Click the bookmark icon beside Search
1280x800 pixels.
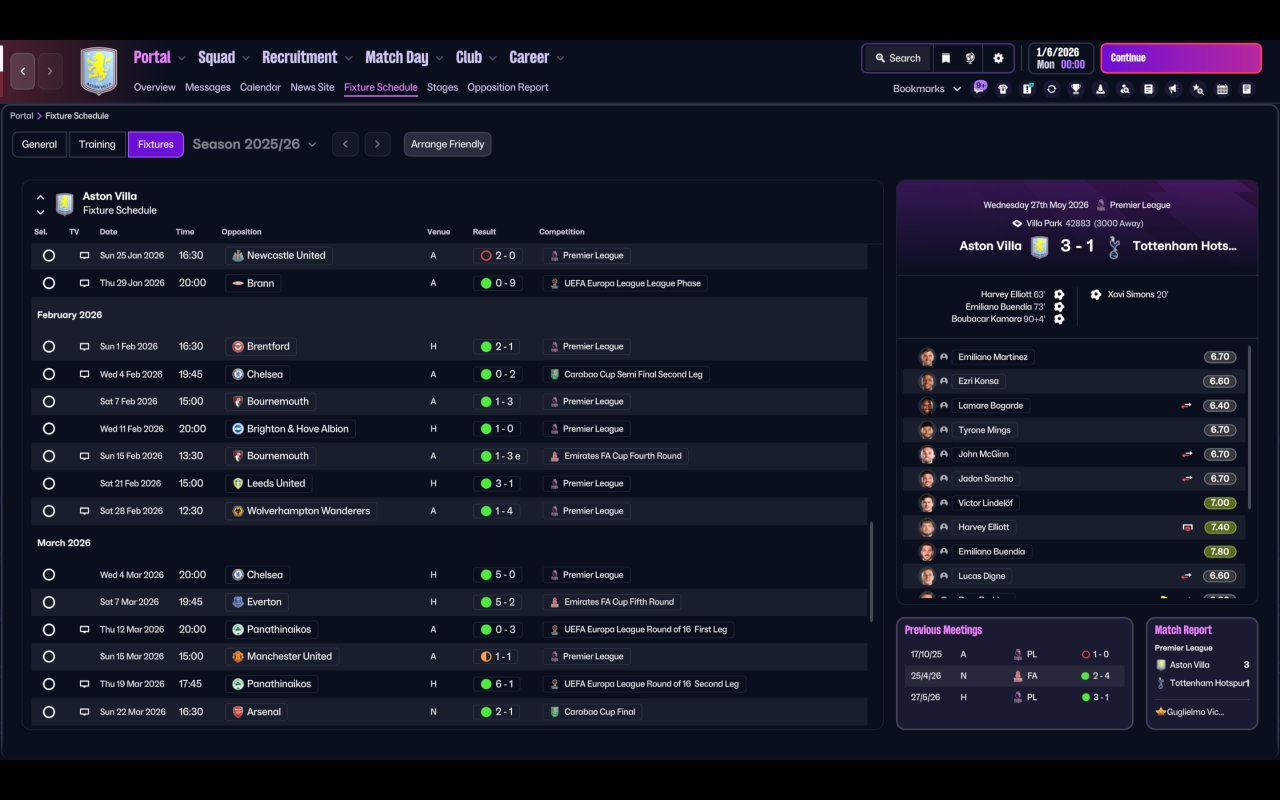pyautogui.click(x=945, y=58)
